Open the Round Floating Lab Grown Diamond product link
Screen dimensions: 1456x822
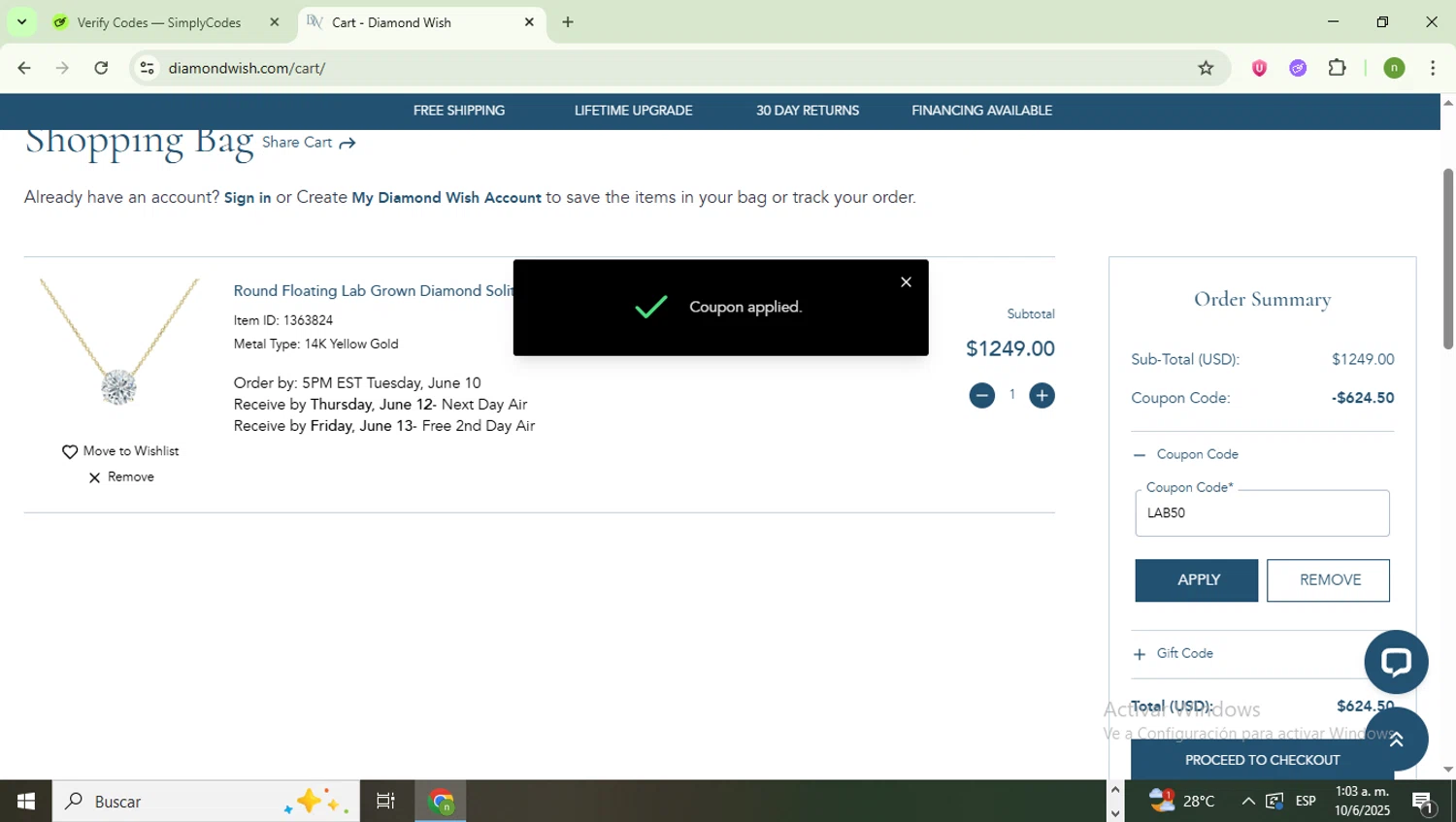[x=373, y=291]
